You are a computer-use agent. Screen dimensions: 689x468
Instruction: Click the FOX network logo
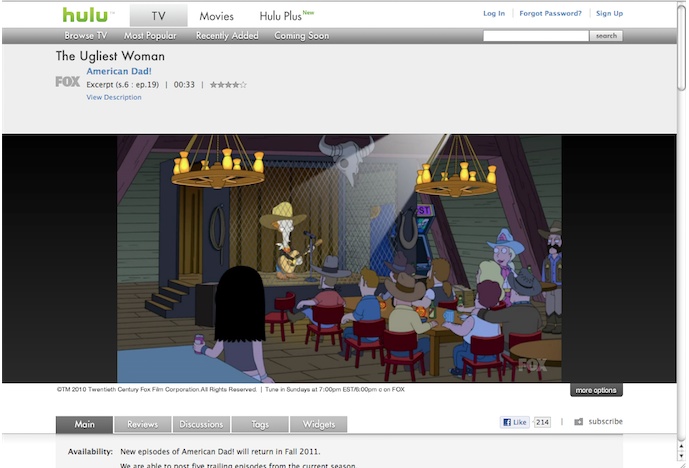pyautogui.click(x=67, y=82)
